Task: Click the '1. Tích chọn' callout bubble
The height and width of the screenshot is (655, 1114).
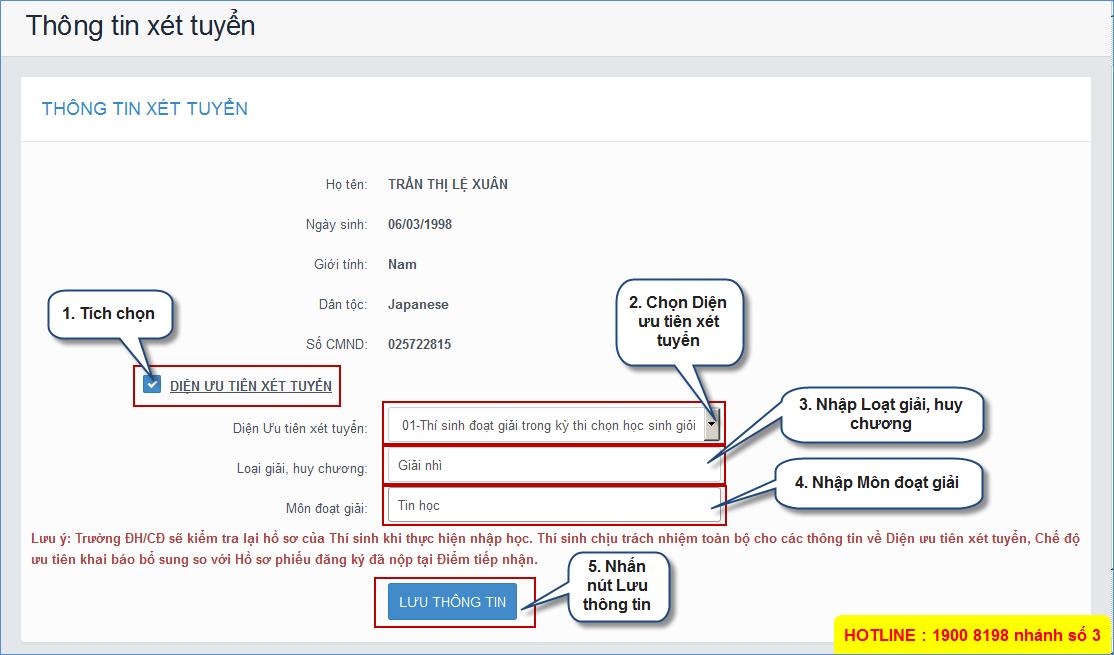Action: coord(108,314)
